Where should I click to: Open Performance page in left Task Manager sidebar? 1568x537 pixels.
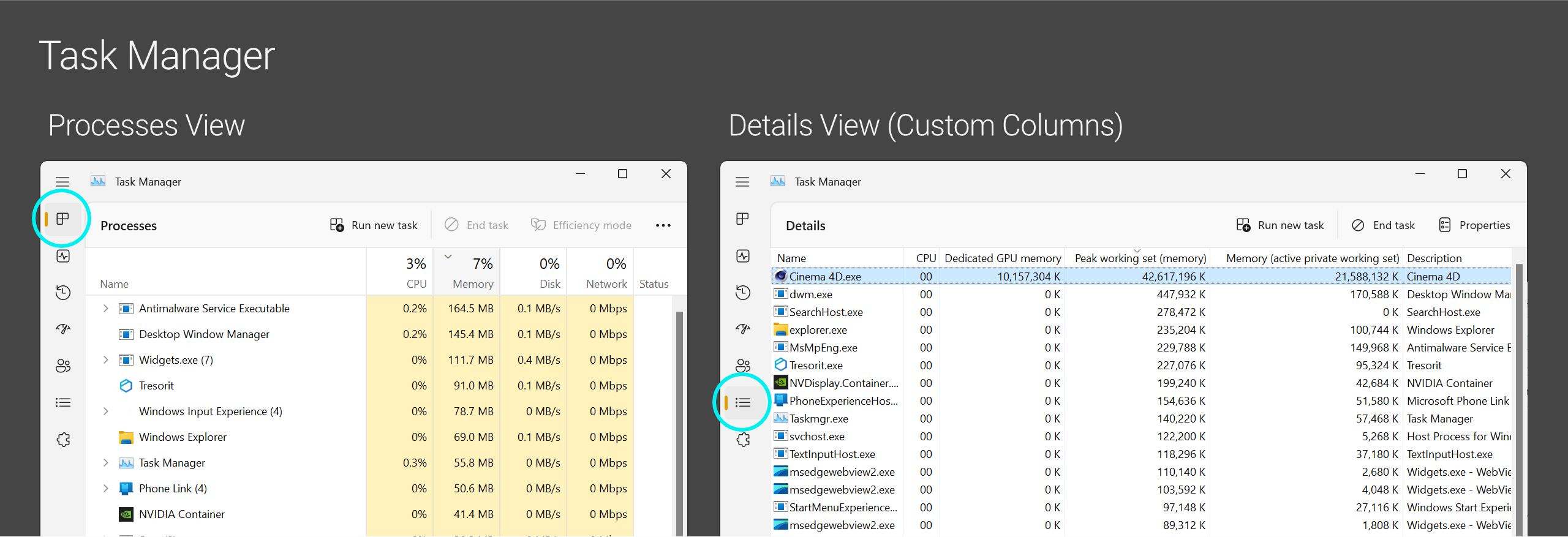click(x=63, y=256)
